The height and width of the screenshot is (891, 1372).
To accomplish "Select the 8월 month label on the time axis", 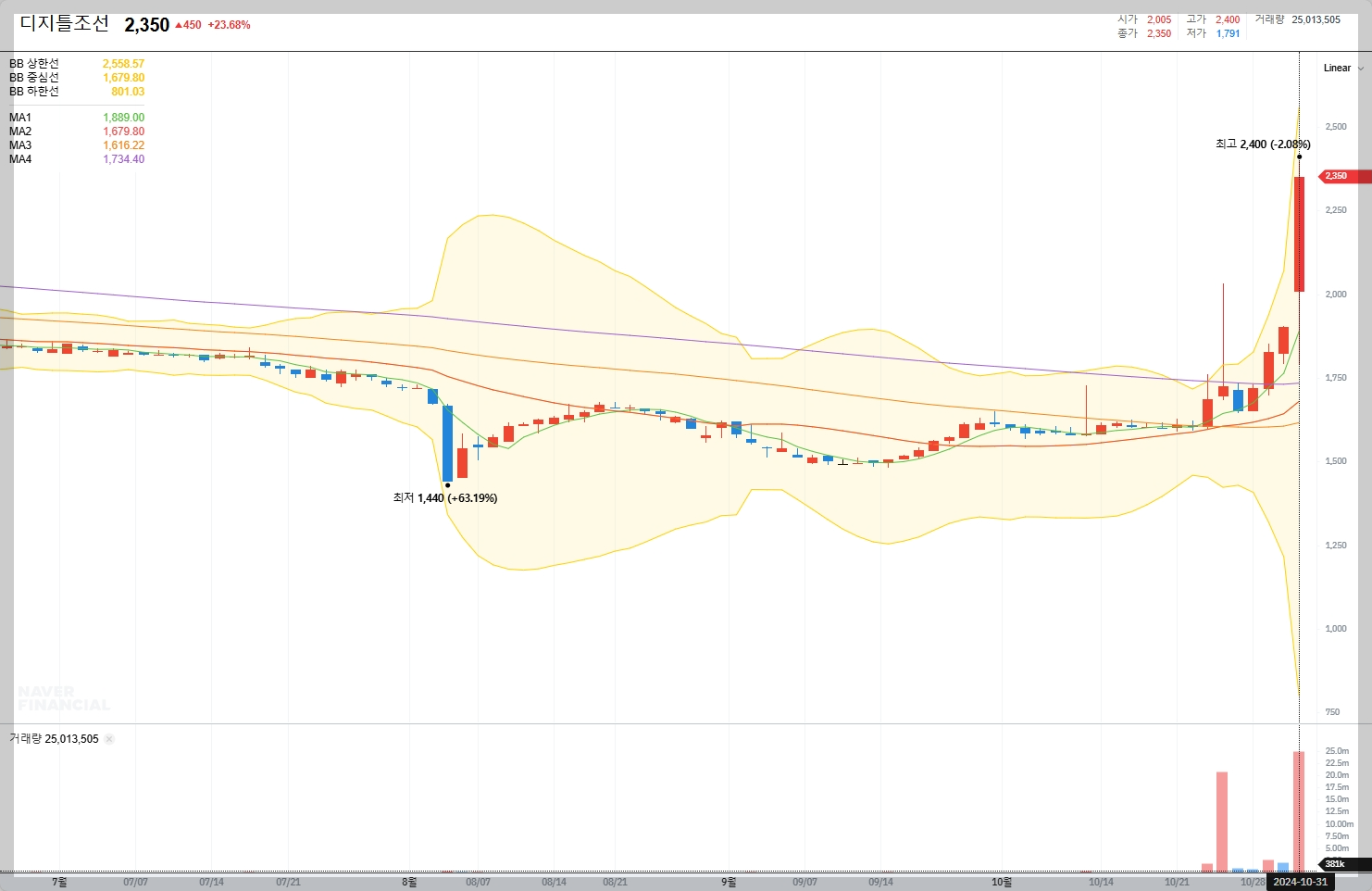I will [409, 883].
